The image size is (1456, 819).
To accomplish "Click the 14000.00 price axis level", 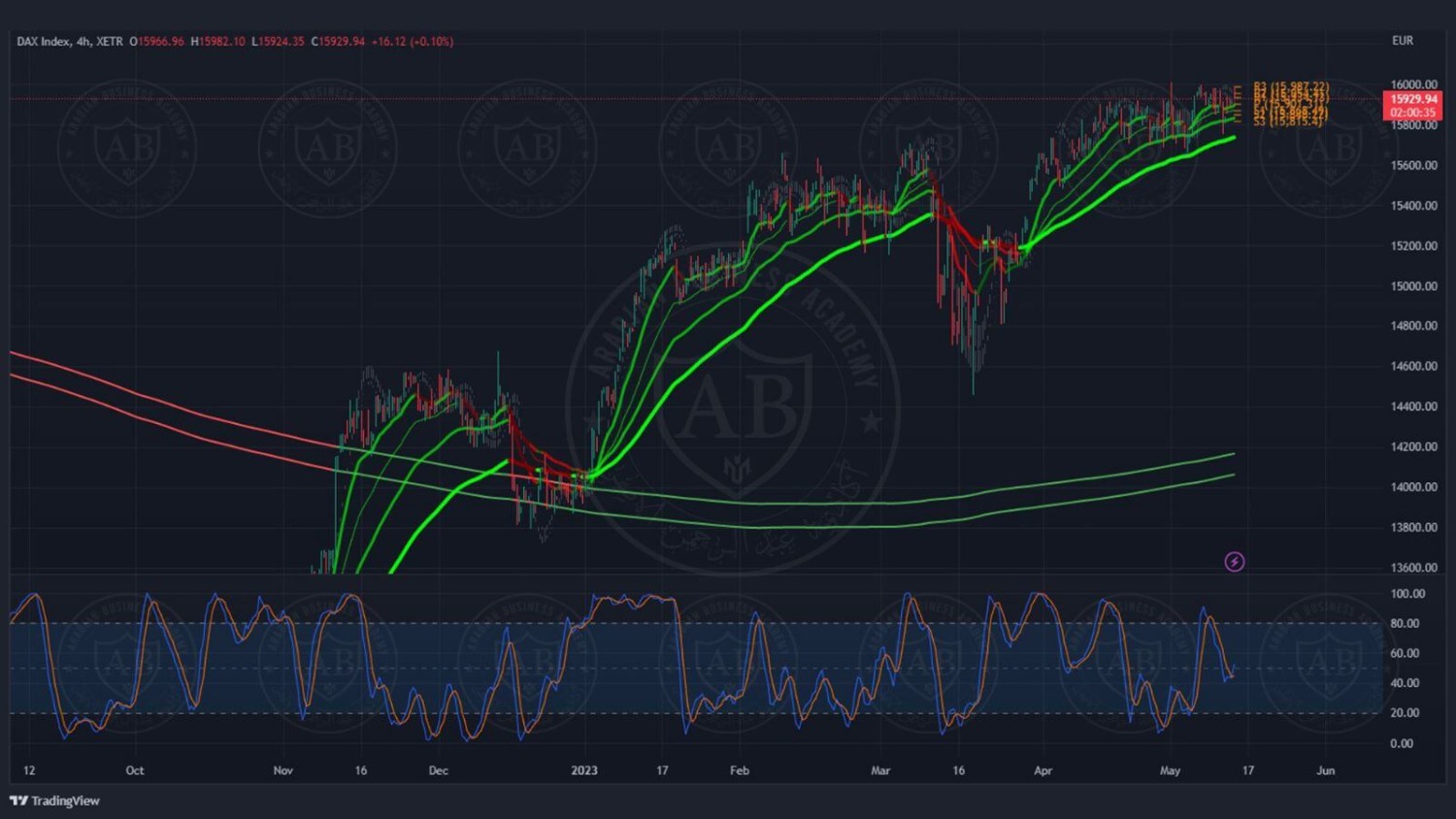I will click(1413, 487).
